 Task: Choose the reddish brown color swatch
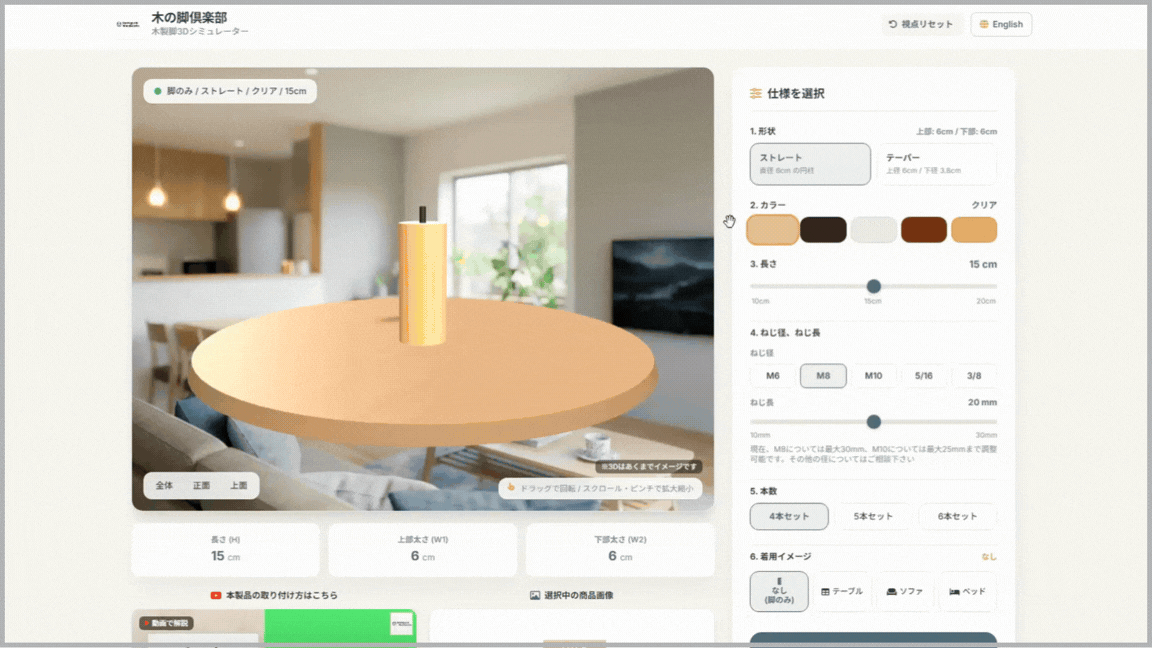[x=924, y=230]
